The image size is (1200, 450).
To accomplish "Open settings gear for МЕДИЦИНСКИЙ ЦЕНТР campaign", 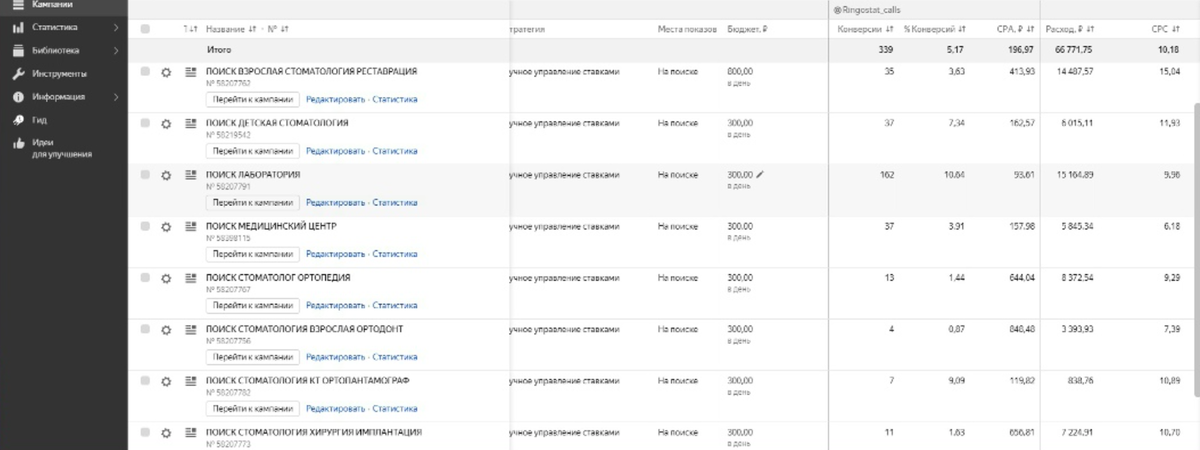I will coord(167,226).
